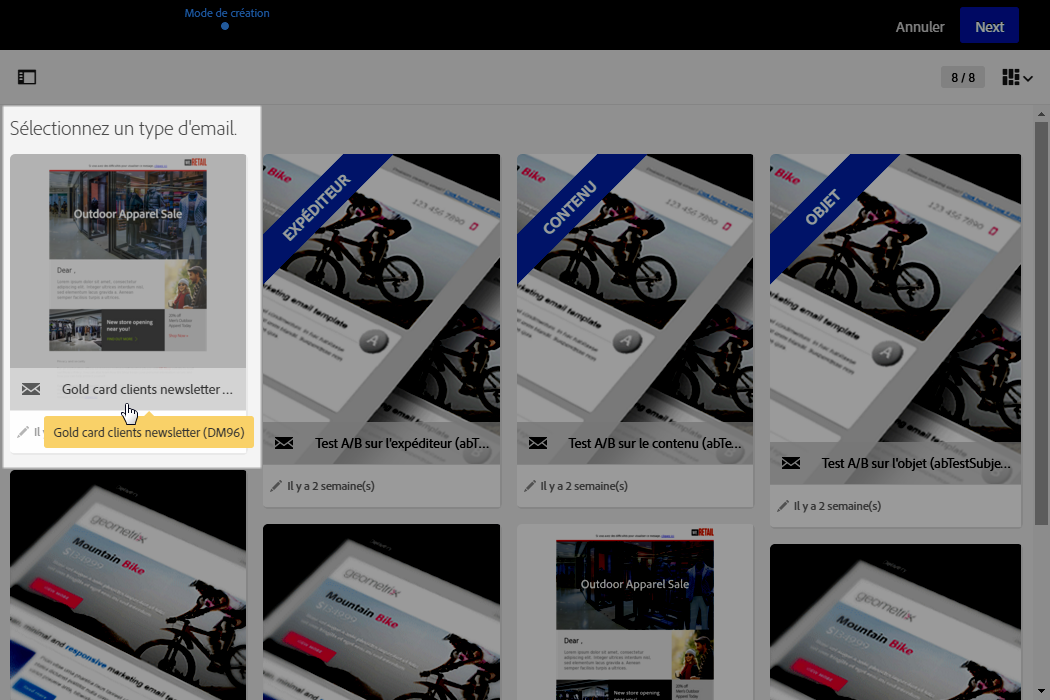Image resolution: width=1050 pixels, height=700 pixels.
Task: Click the Sélectionnez un type d'email heading
Action: pos(123,128)
